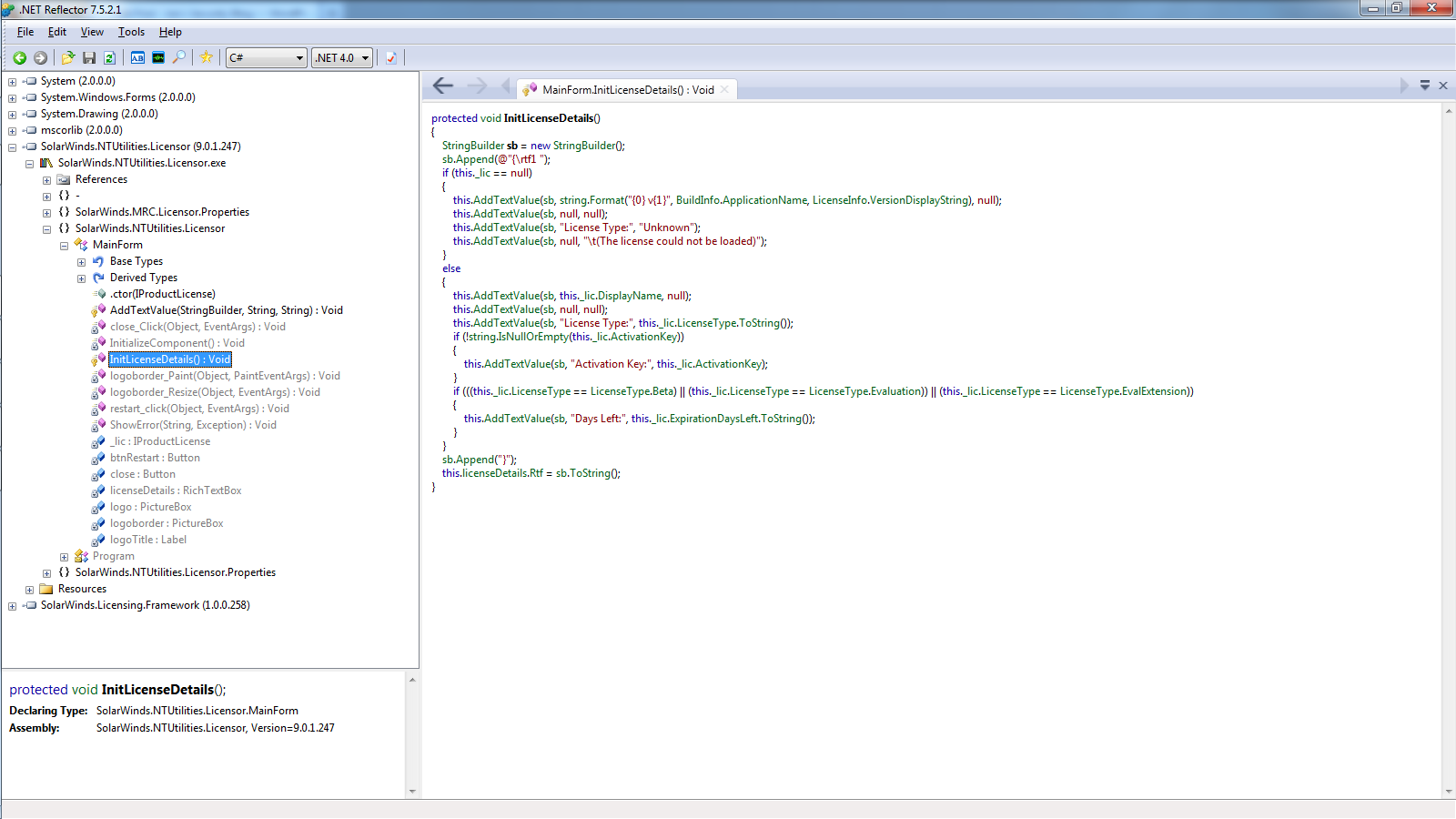Open the .NET 4.0 framework dropdown
This screenshot has width=1456, height=819.
point(342,57)
